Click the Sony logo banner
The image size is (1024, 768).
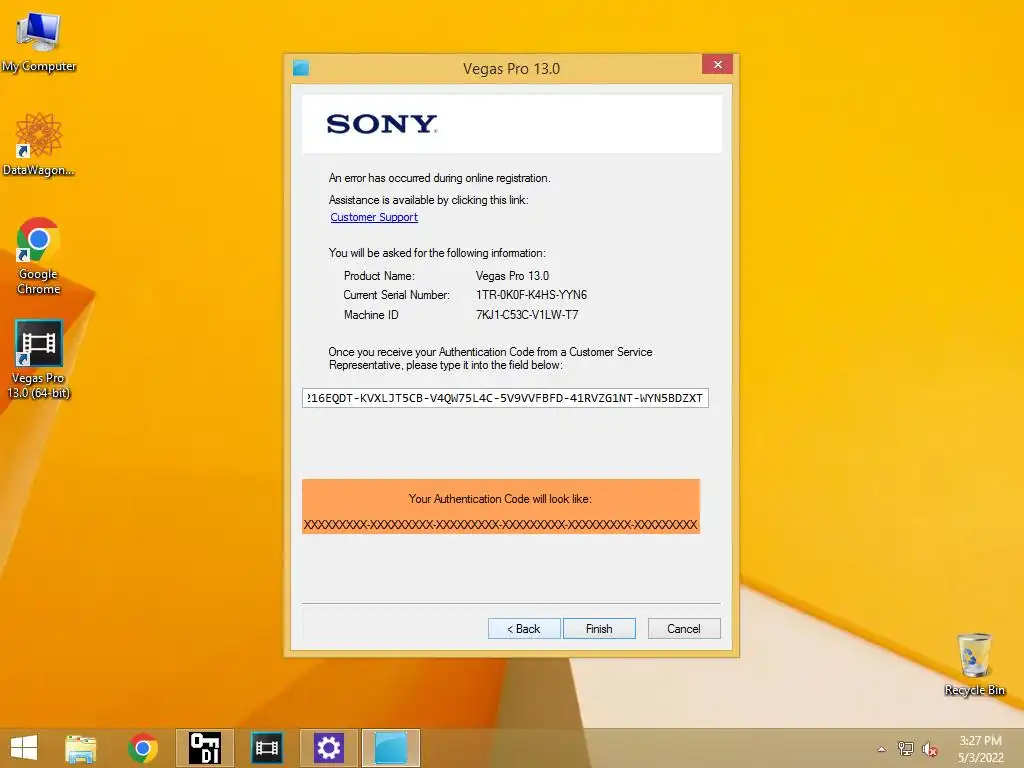tap(512, 124)
